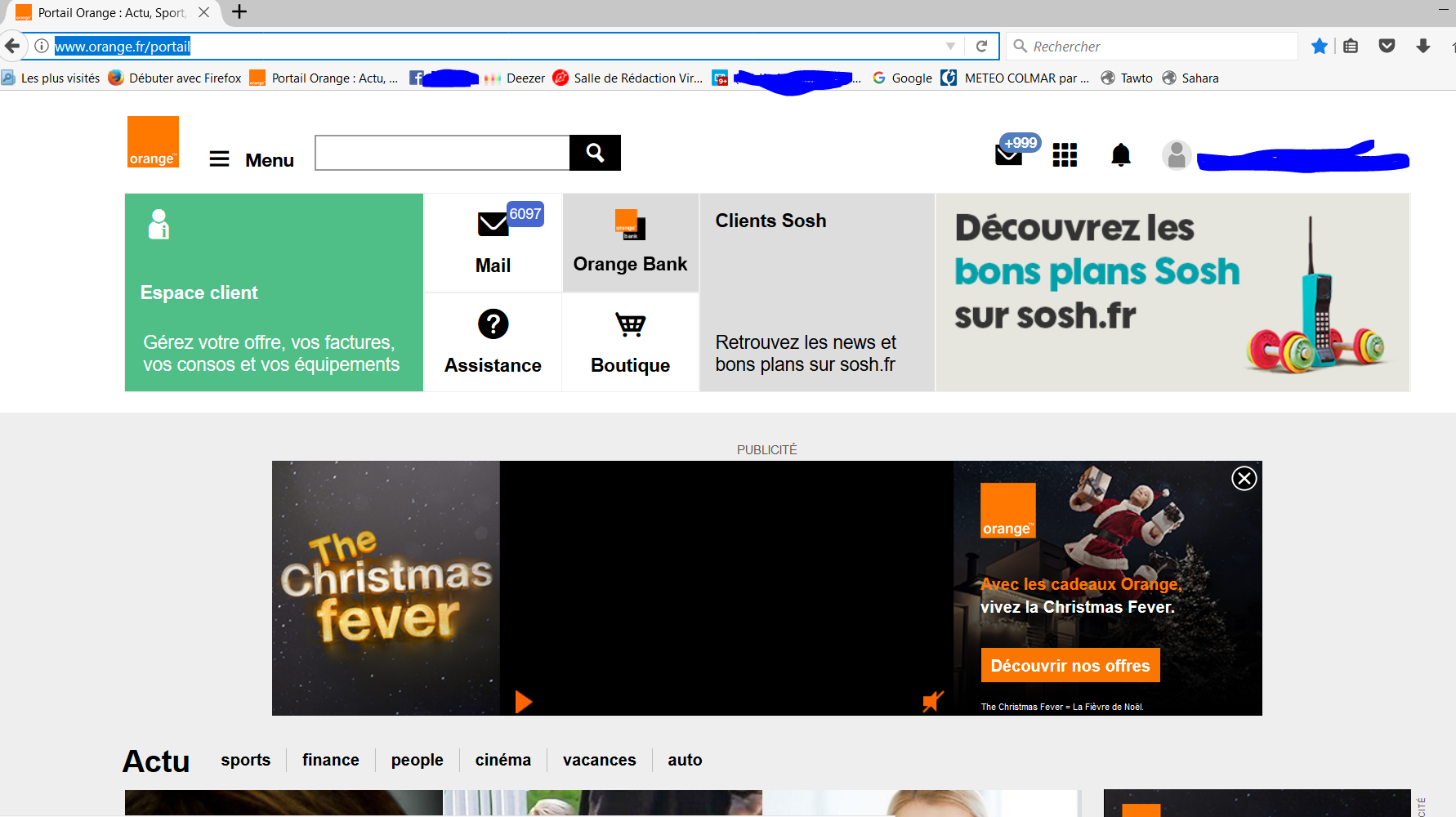Image resolution: width=1456 pixels, height=817 pixels.
Task: Click the bons plans Sosh banner
Action: [1172, 292]
